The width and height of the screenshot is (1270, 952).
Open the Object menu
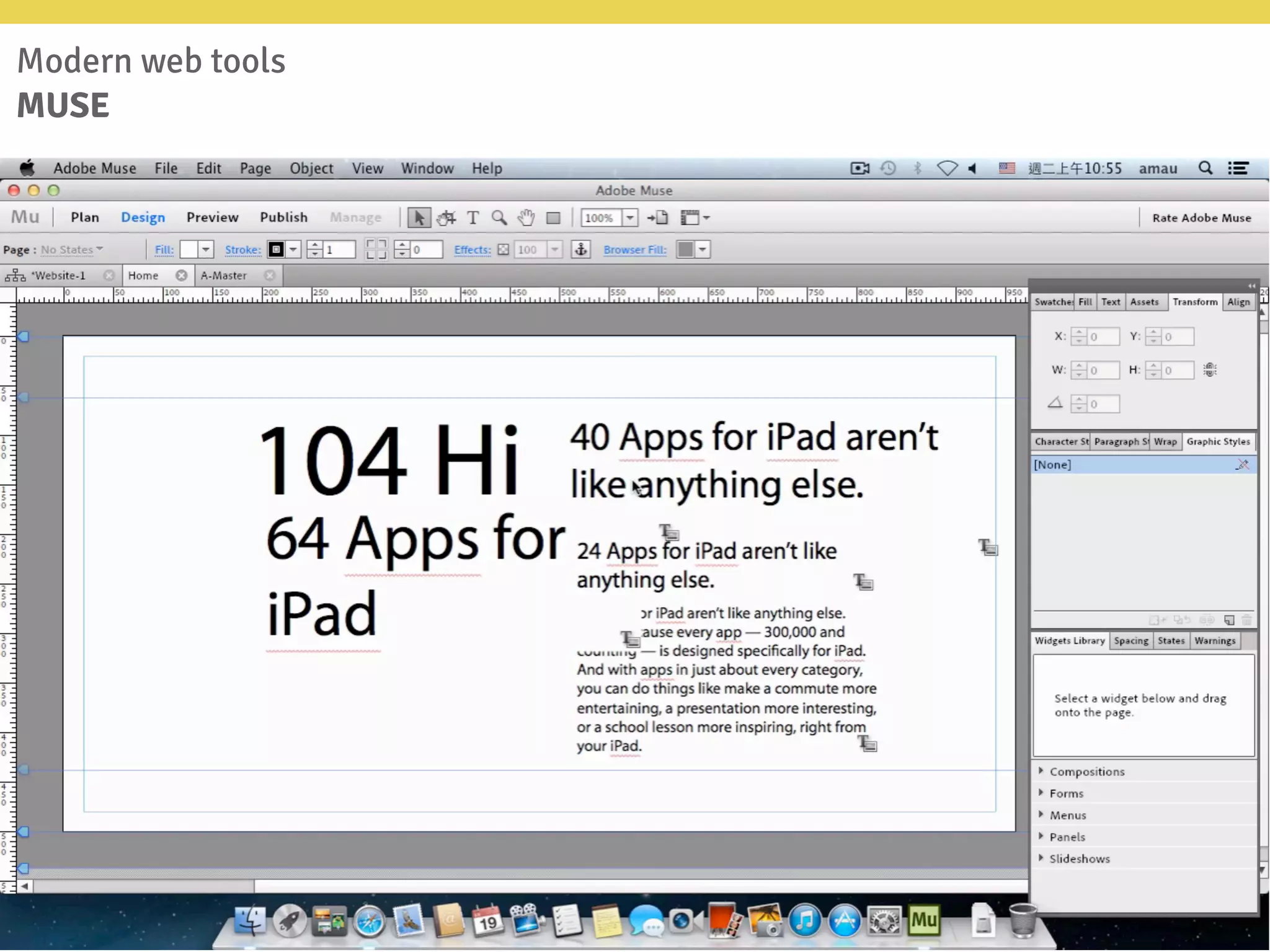click(311, 168)
